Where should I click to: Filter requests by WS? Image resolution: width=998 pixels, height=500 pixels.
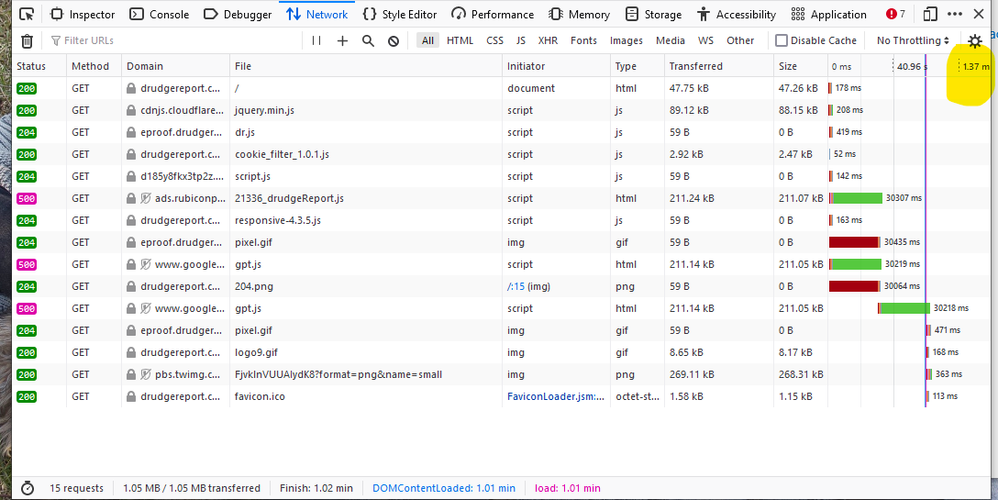705,41
